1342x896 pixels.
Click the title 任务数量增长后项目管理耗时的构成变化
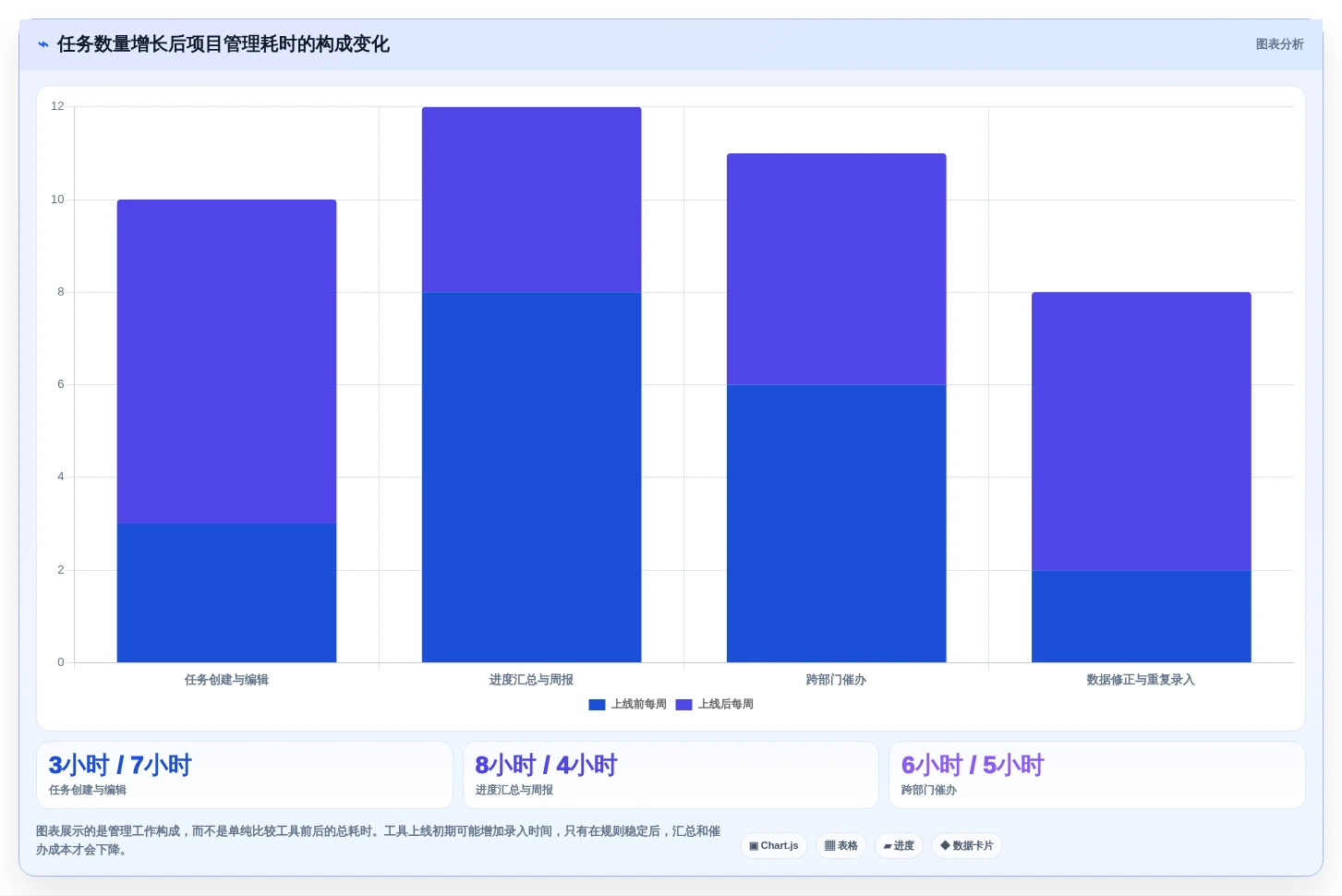[x=223, y=44]
